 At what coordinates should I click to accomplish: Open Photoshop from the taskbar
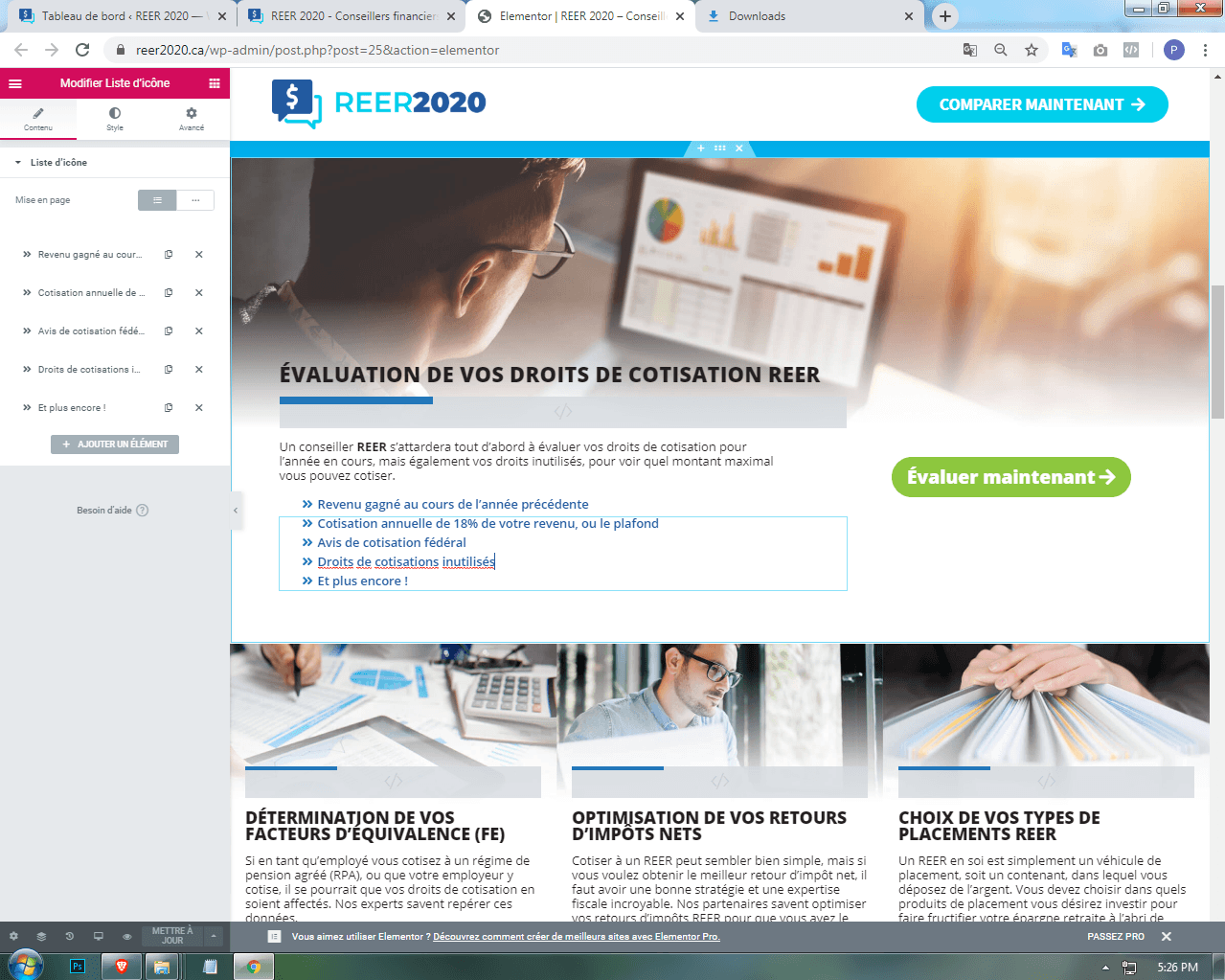79,967
